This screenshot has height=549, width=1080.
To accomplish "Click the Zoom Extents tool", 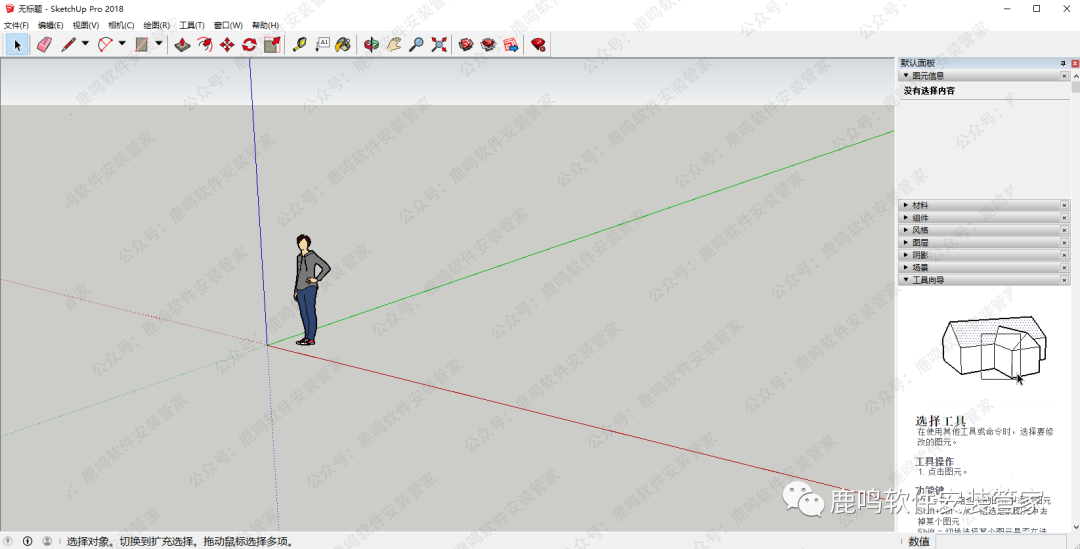I will tap(439, 44).
